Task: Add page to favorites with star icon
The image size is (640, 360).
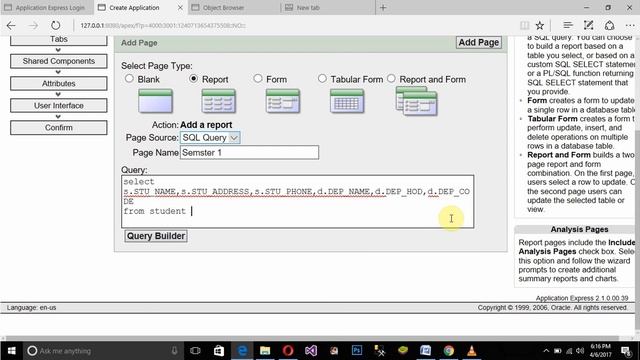Action: tap(540, 25)
